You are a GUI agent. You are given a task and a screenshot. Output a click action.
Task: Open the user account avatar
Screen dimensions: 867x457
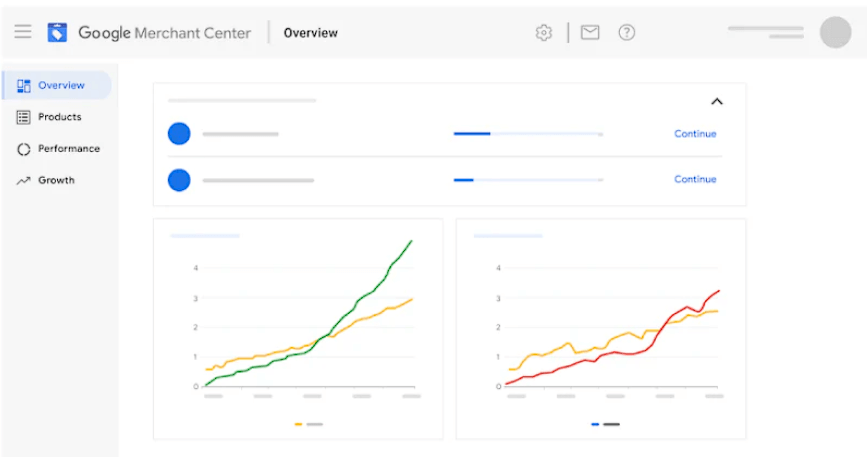click(835, 33)
